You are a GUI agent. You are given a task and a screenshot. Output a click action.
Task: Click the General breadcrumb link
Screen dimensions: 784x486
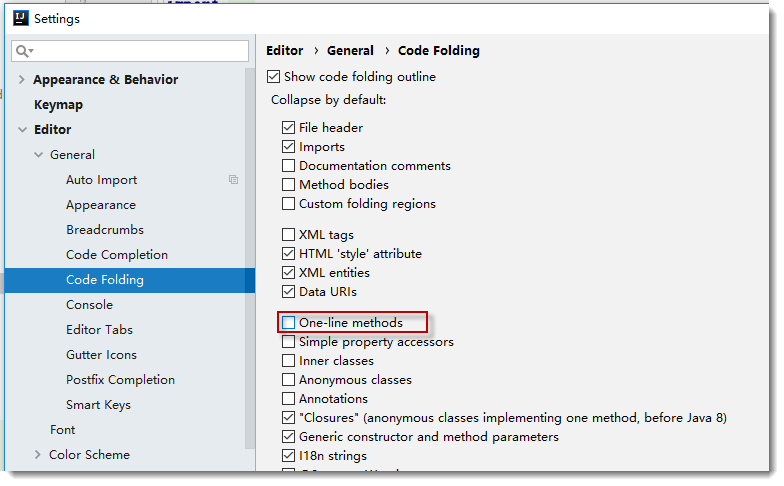tap(350, 51)
